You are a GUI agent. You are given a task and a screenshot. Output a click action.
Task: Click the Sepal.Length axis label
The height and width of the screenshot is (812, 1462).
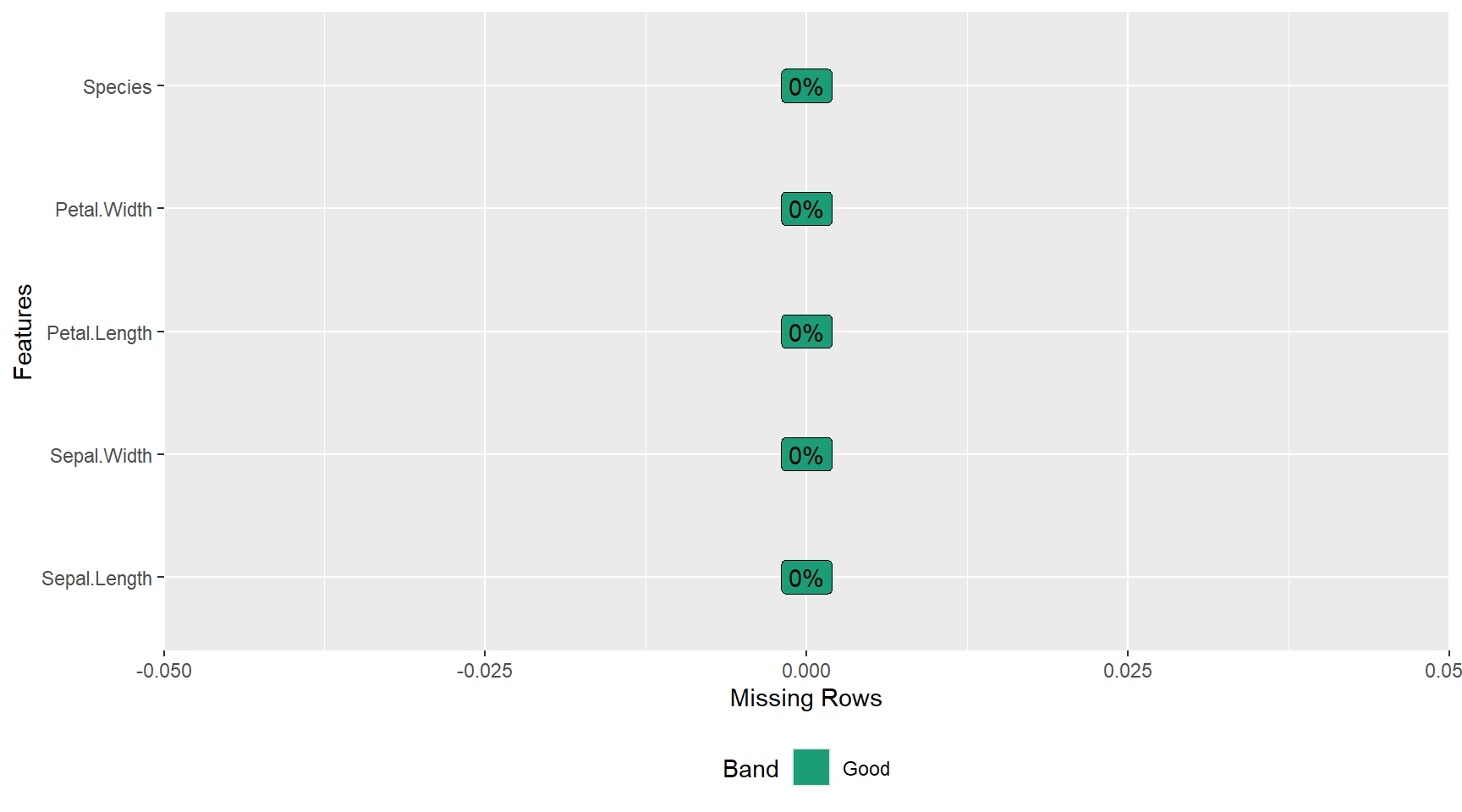96,579
